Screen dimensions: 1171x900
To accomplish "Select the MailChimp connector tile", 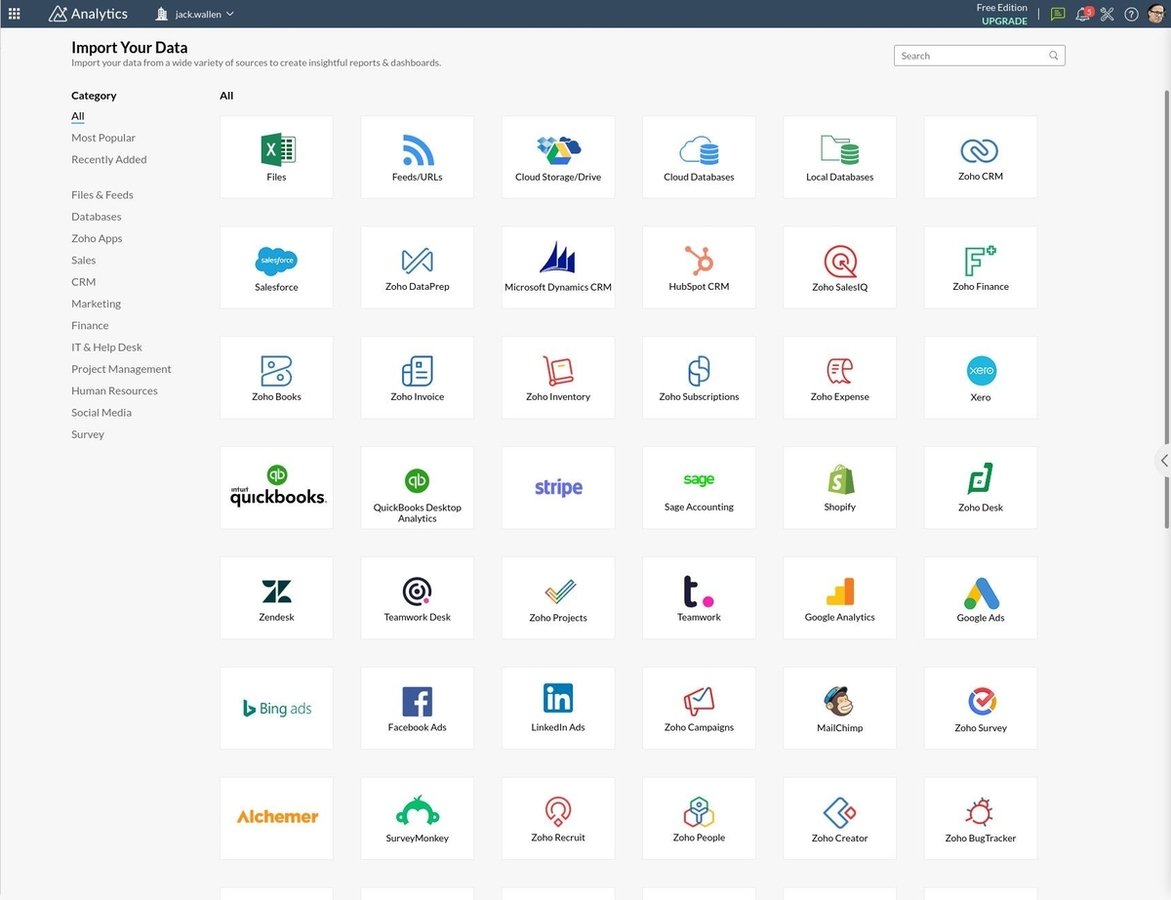I will tap(839, 707).
